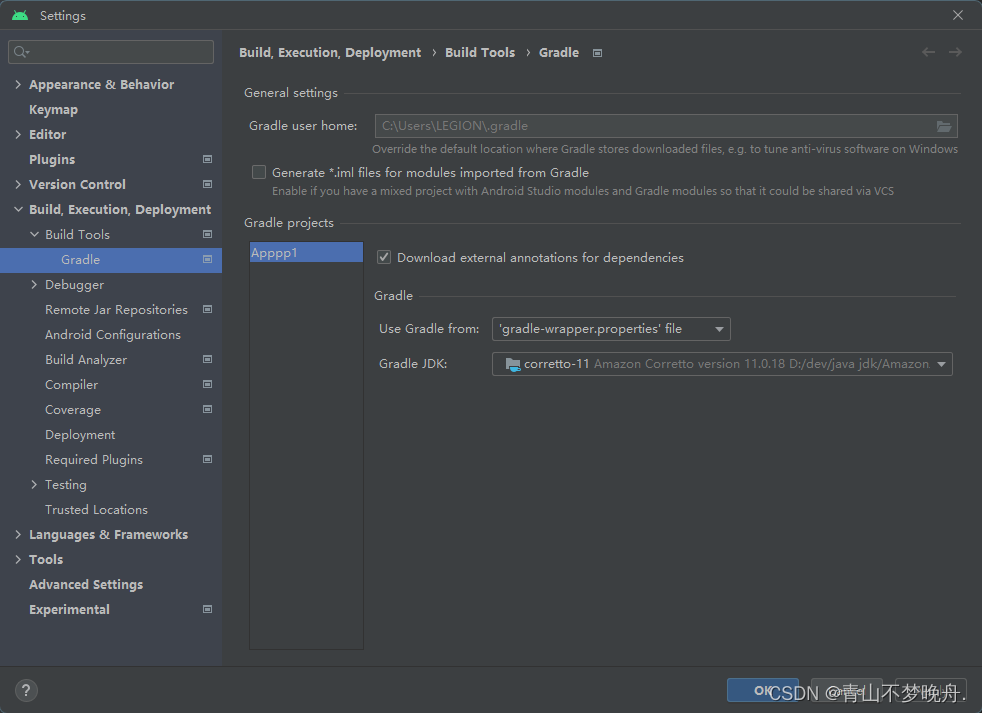Click the project-level icon next to Plugins

pos(207,159)
